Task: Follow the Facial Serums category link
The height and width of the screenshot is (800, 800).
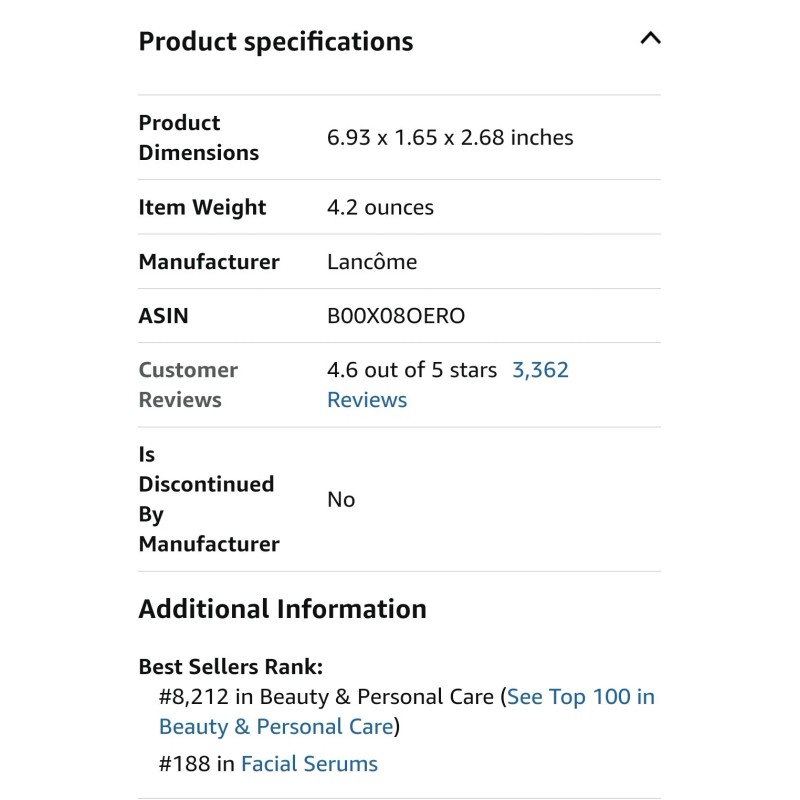Action: point(309,764)
